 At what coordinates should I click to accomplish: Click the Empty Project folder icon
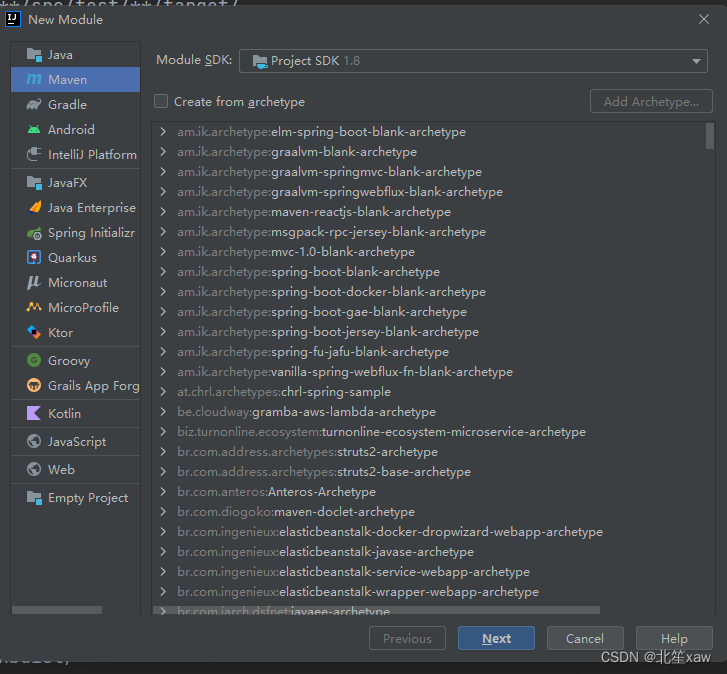(34, 498)
